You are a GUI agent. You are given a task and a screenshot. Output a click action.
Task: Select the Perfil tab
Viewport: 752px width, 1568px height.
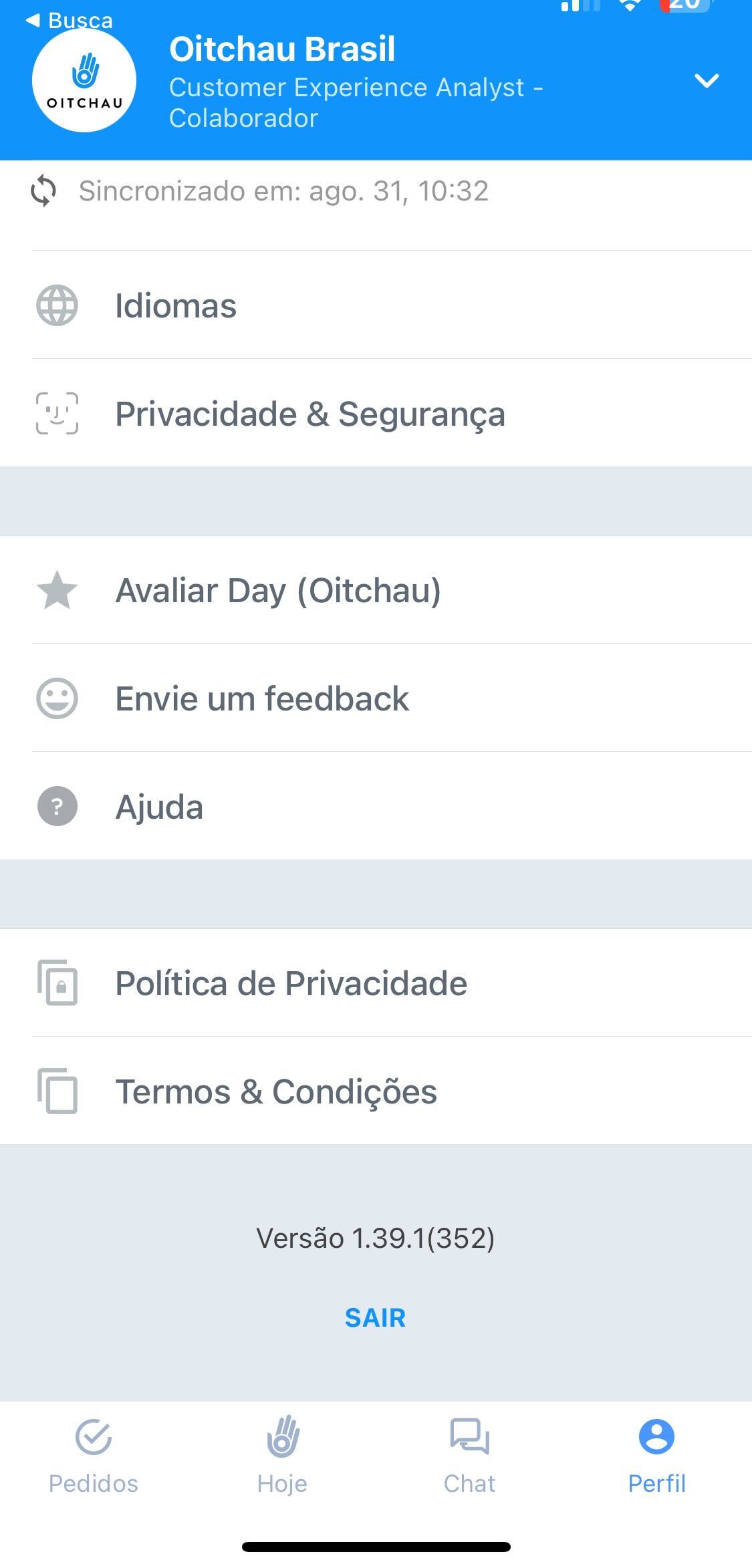tap(657, 1456)
